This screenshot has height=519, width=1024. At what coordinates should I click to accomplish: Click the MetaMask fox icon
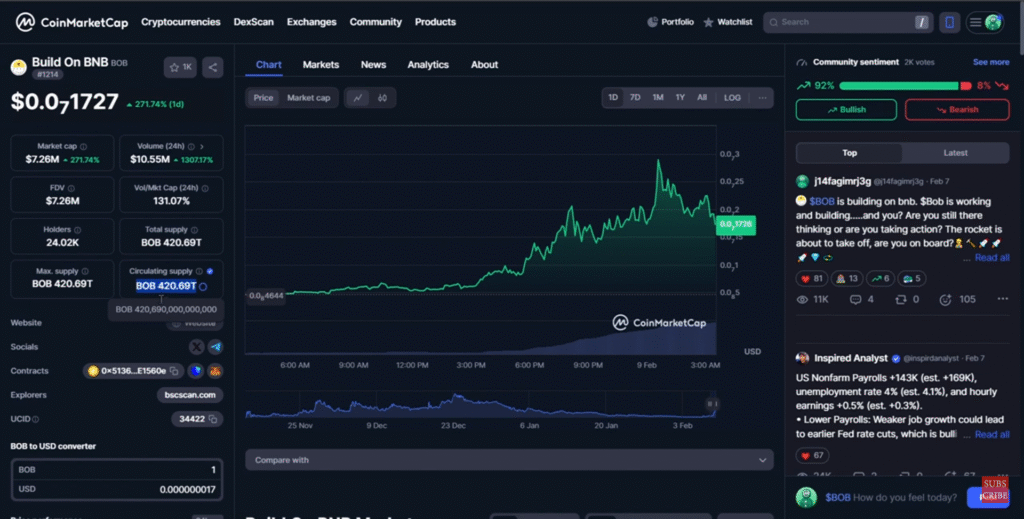215,371
